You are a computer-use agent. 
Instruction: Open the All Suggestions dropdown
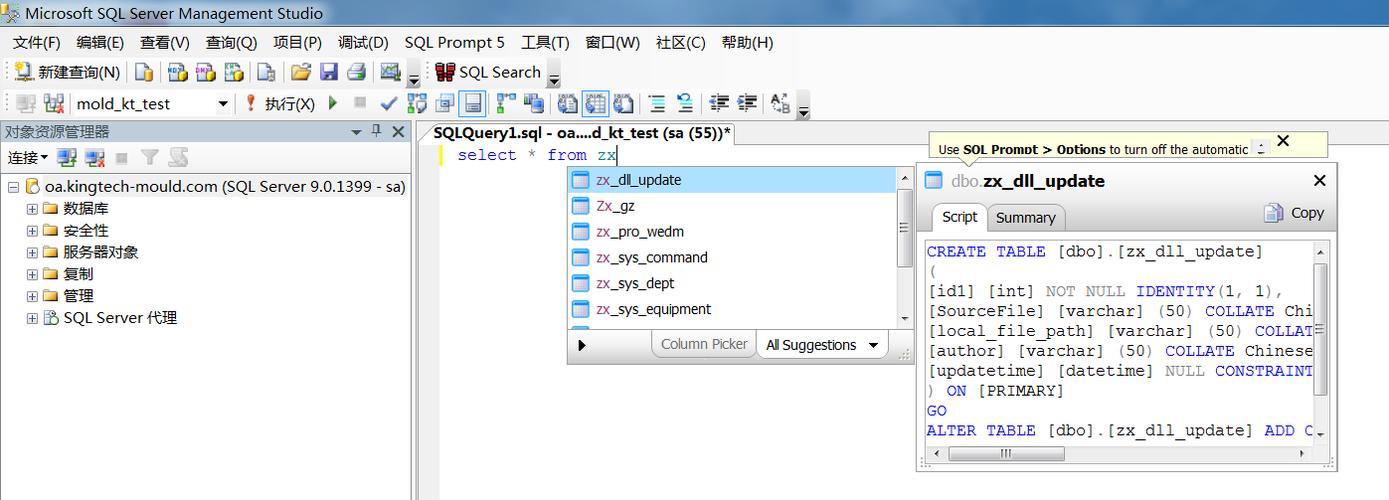coord(822,345)
